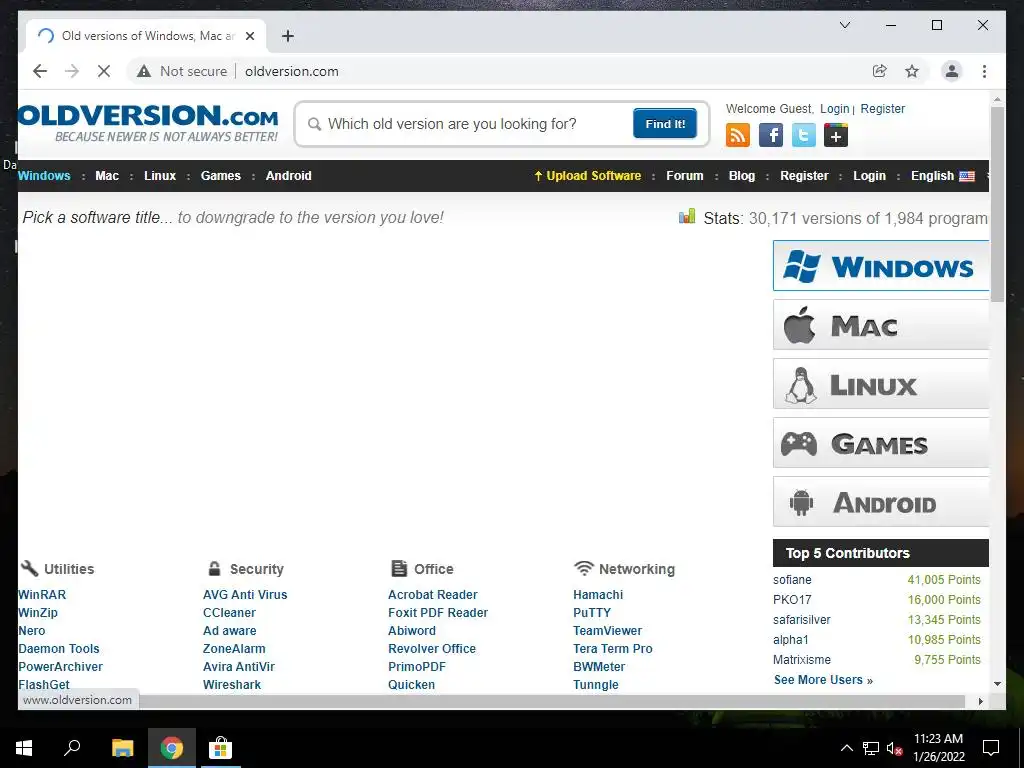Click the OldVersion.com logo
Image resolution: width=1024 pixels, height=768 pixels.
pos(148,122)
